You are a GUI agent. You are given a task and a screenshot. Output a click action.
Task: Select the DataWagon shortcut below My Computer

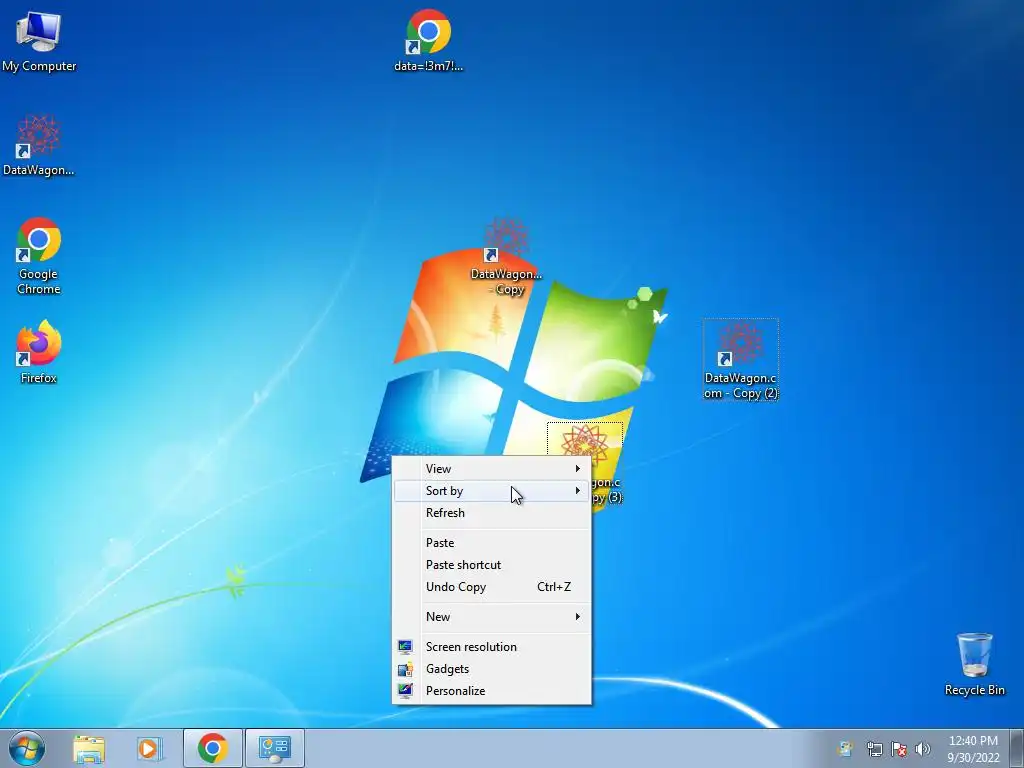(x=39, y=145)
